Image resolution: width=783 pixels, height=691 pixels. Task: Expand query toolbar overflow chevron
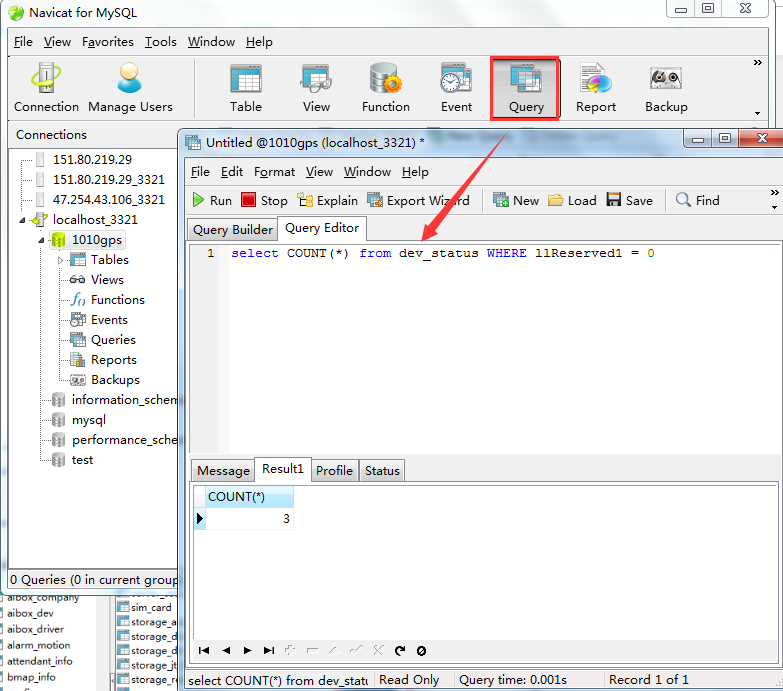775,192
